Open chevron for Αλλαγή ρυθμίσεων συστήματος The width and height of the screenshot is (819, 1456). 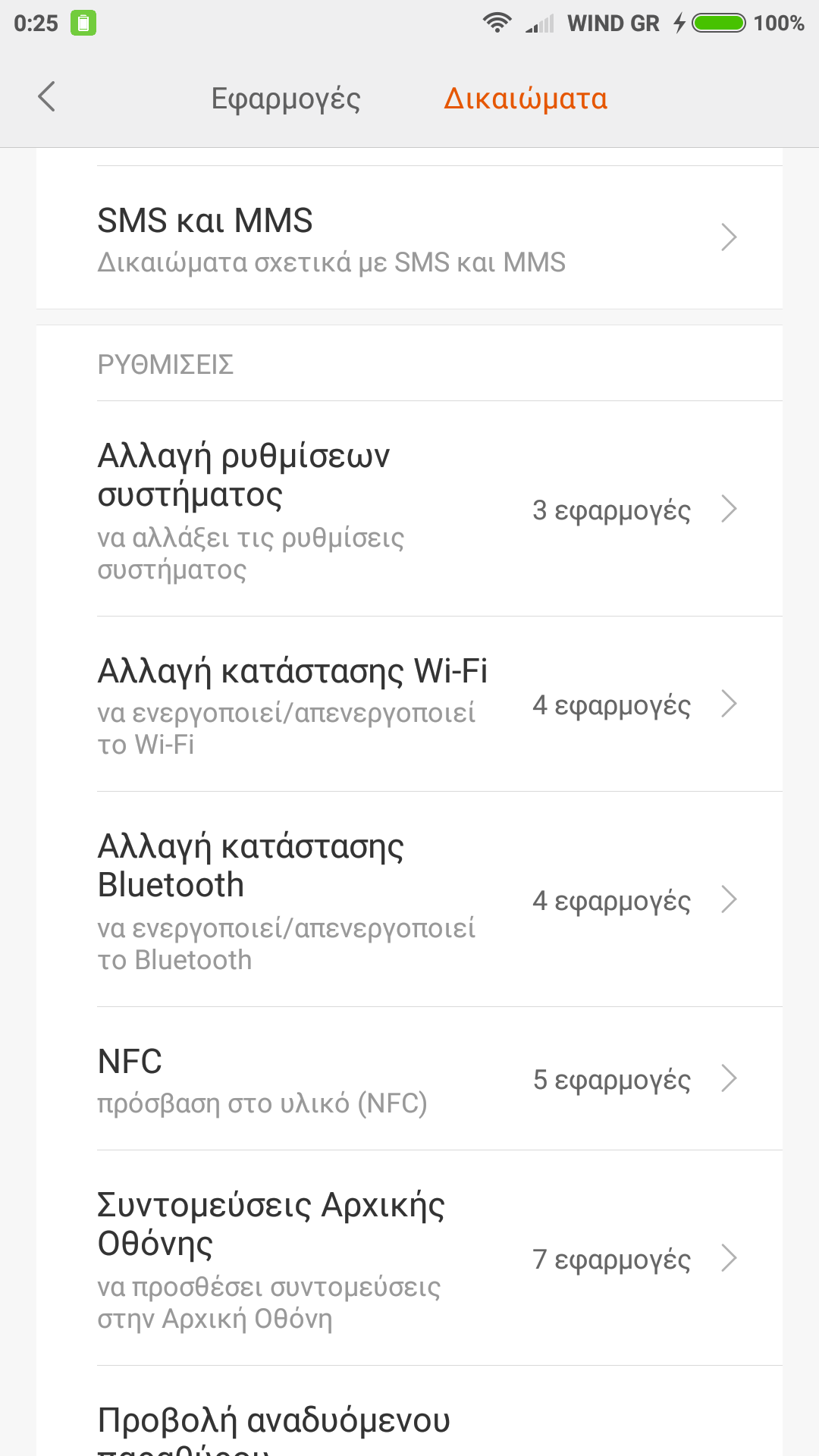tap(729, 509)
